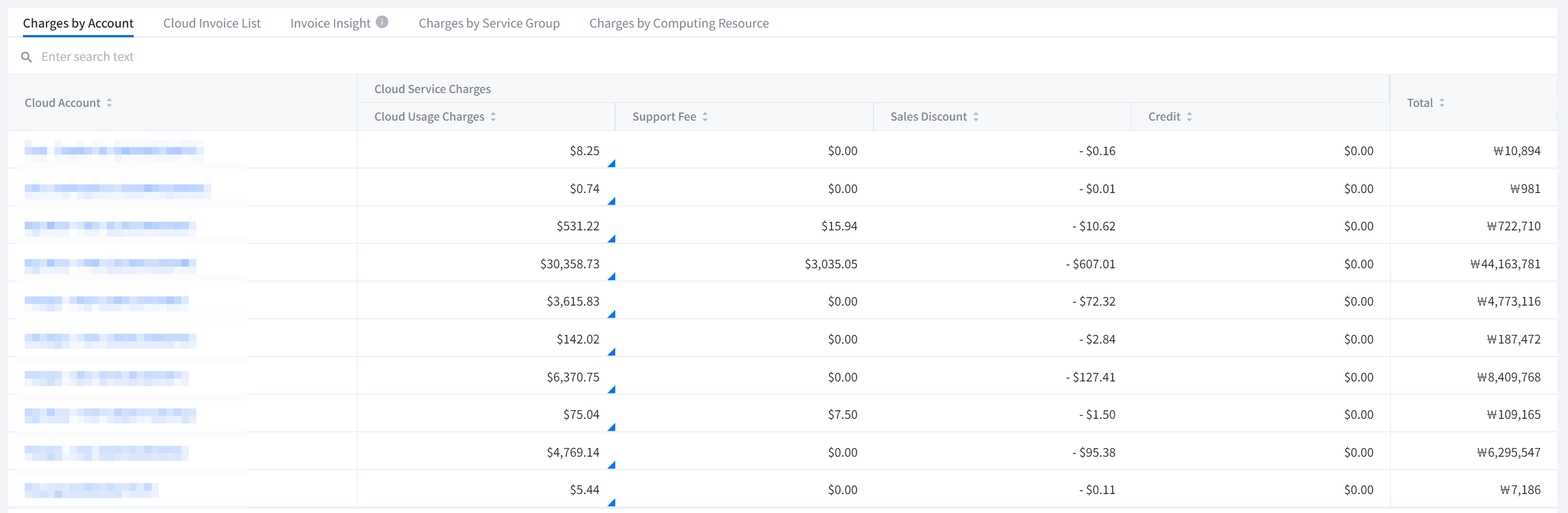Click the Invoice Insight info icon
This screenshot has width=1568, height=513.
(382, 22)
